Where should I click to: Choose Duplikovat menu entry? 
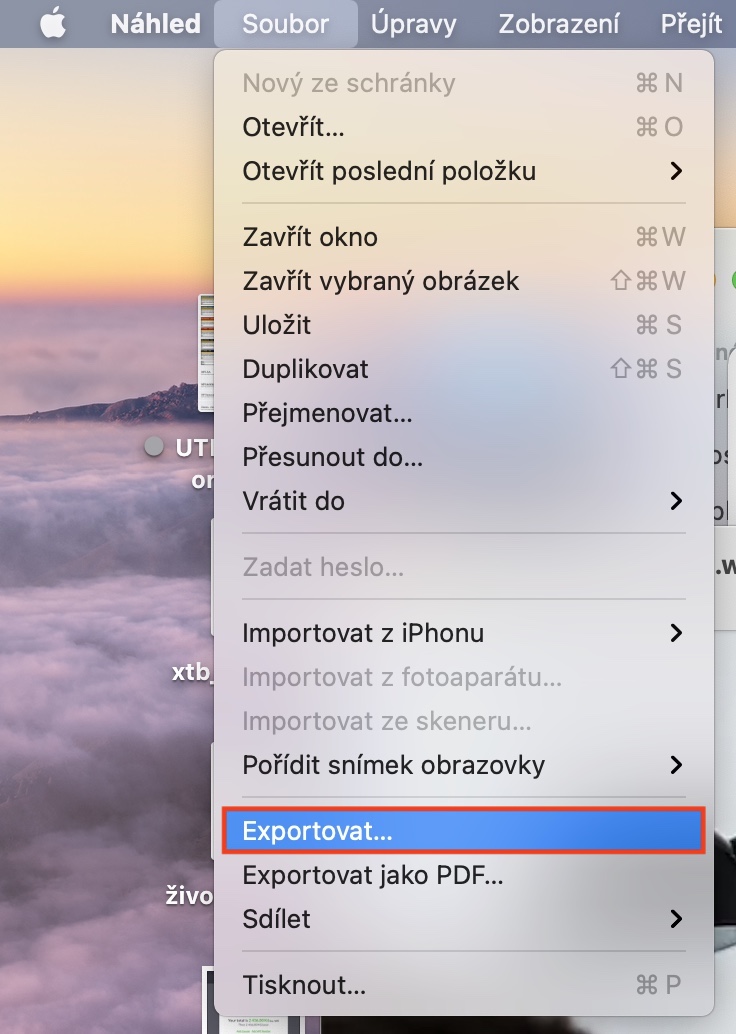tap(305, 369)
